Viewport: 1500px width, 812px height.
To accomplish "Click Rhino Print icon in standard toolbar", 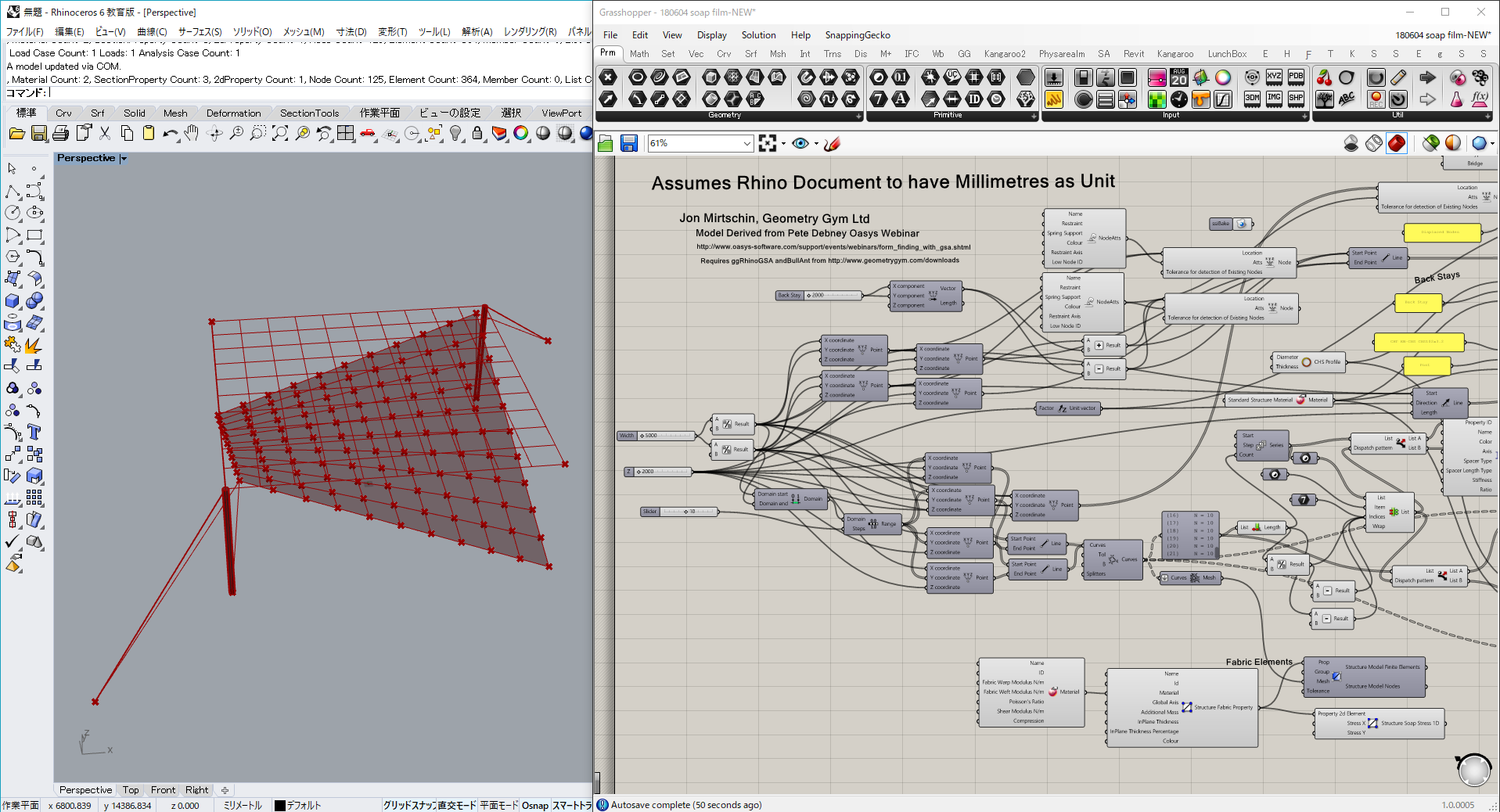I will click(x=61, y=134).
